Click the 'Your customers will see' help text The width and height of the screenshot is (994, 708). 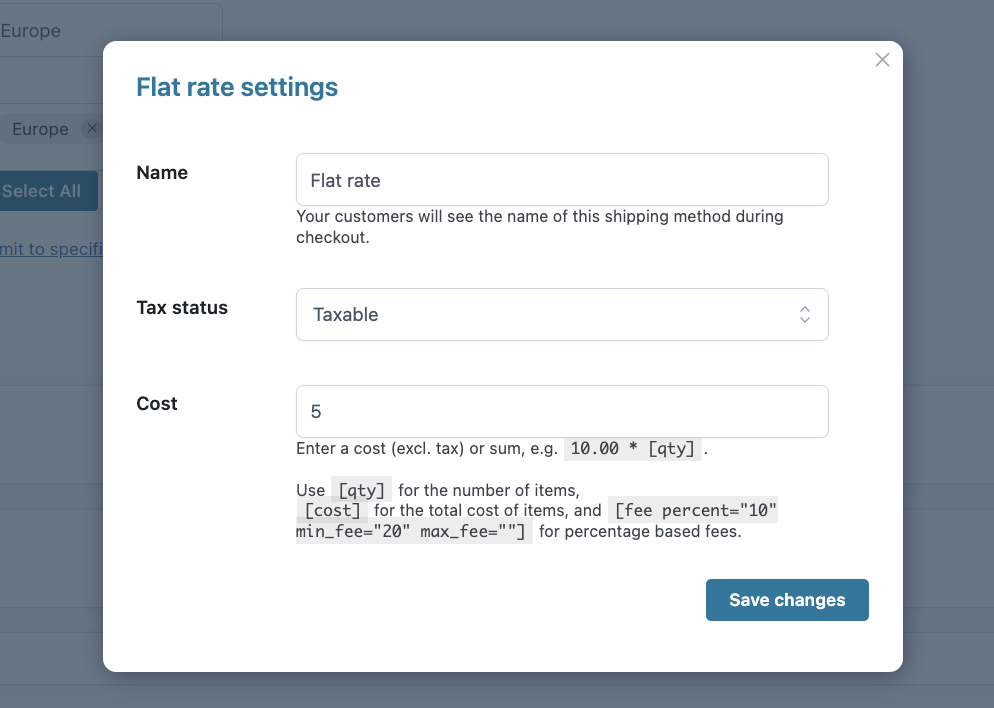click(x=539, y=226)
